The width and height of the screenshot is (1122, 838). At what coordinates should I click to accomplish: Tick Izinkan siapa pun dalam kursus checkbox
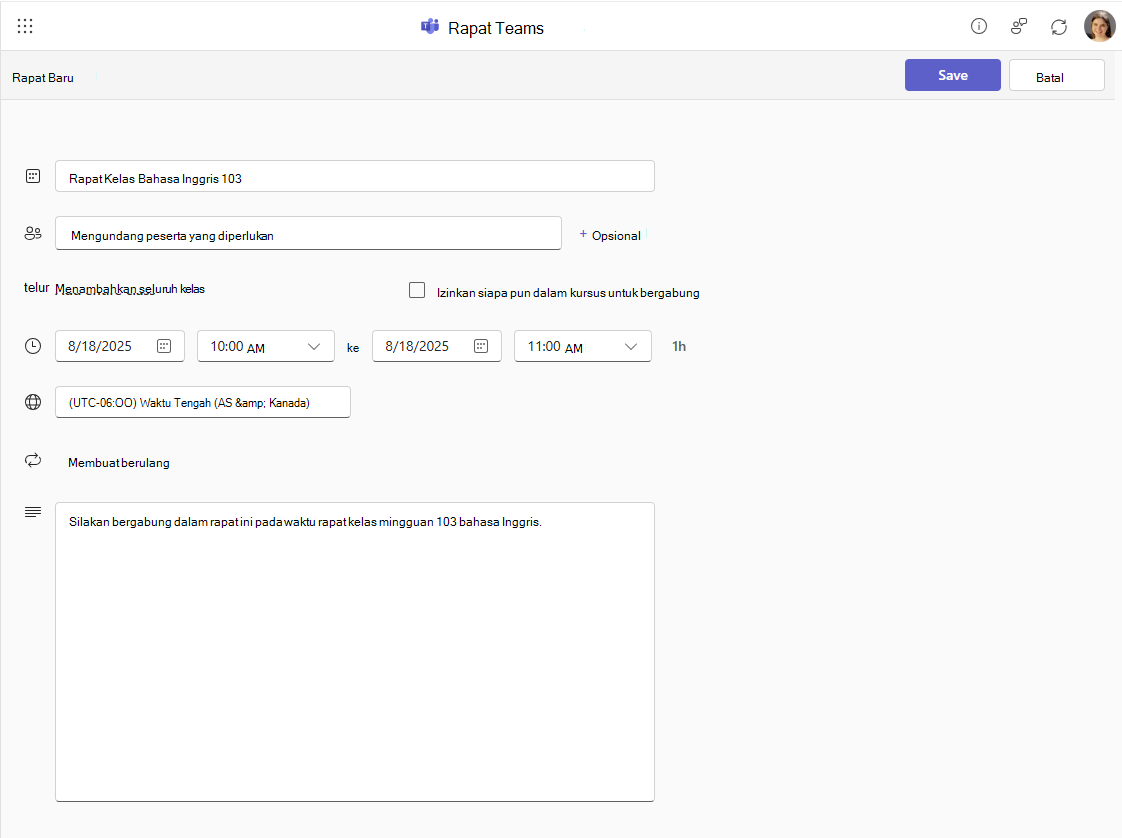(417, 290)
